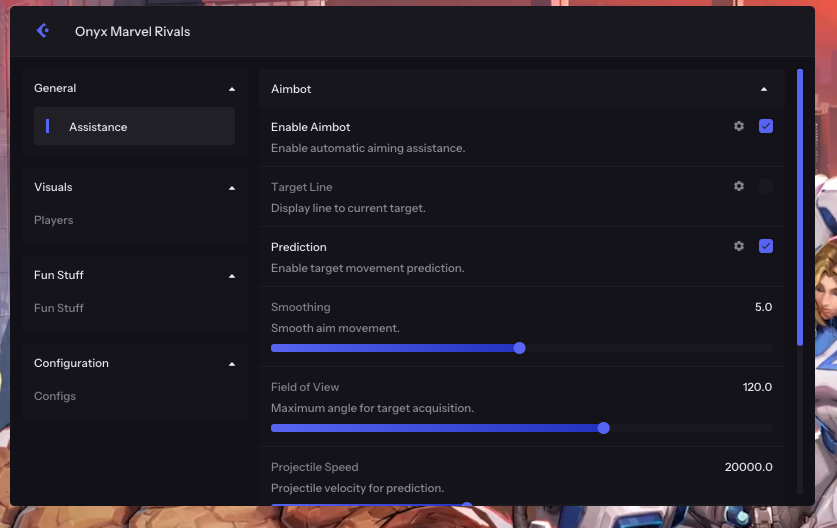Click 'Projectile velocity for prediction.' description

(357, 488)
